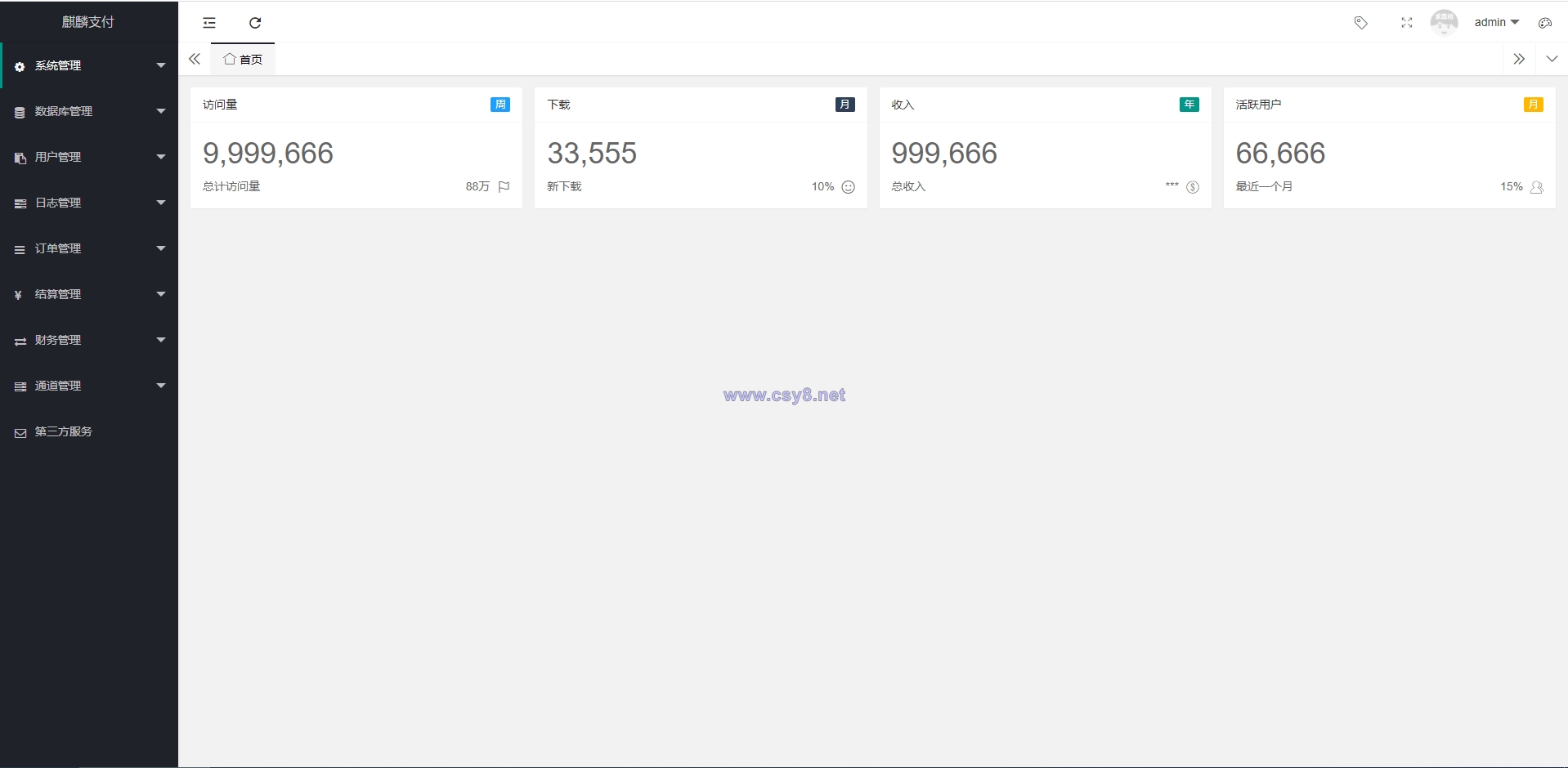Click the smiley icon in the 下载 card
This screenshot has height=768, width=1568.
tap(849, 187)
